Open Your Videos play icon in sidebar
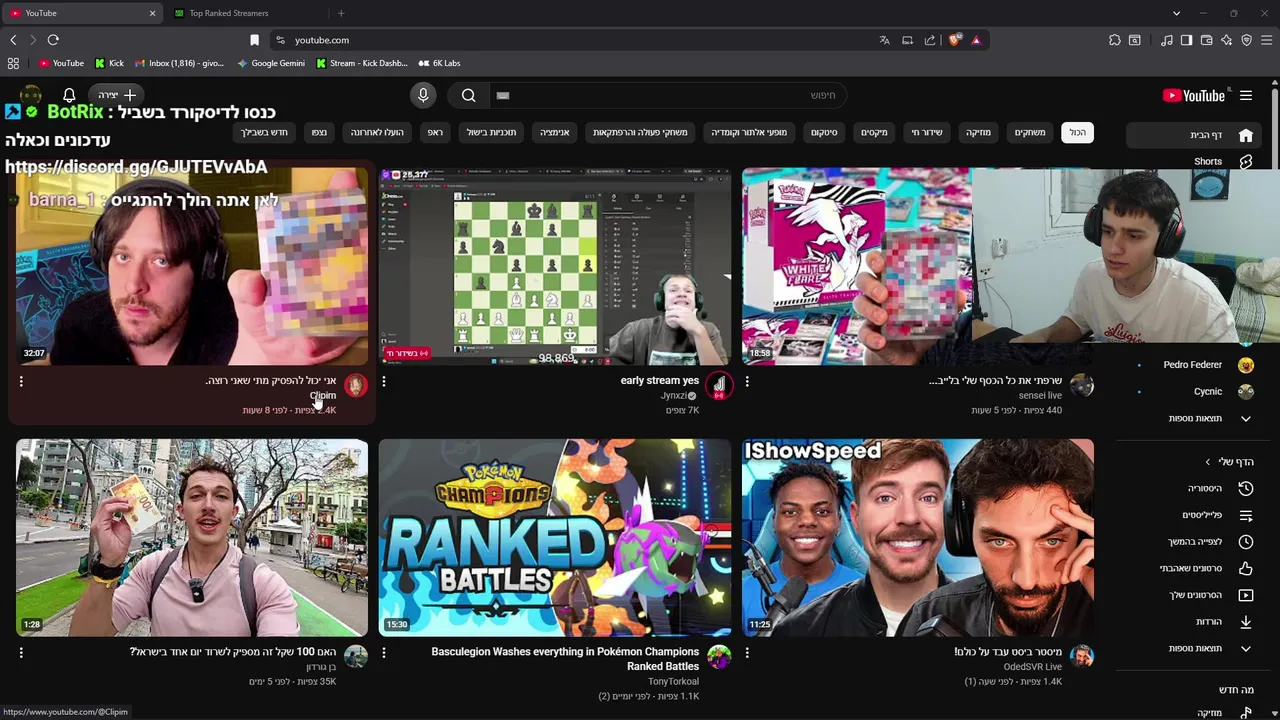This screenshot has height=720, width=1280. (1246, 595)
